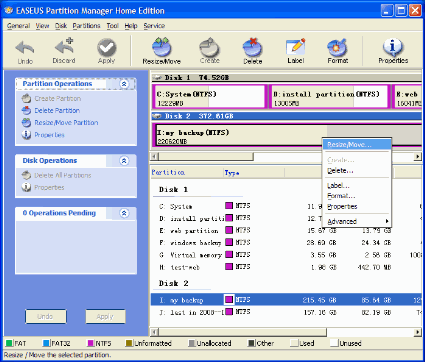Click the Undo toolbar icon
Screen dimensions: 425x362
(25, 48)
